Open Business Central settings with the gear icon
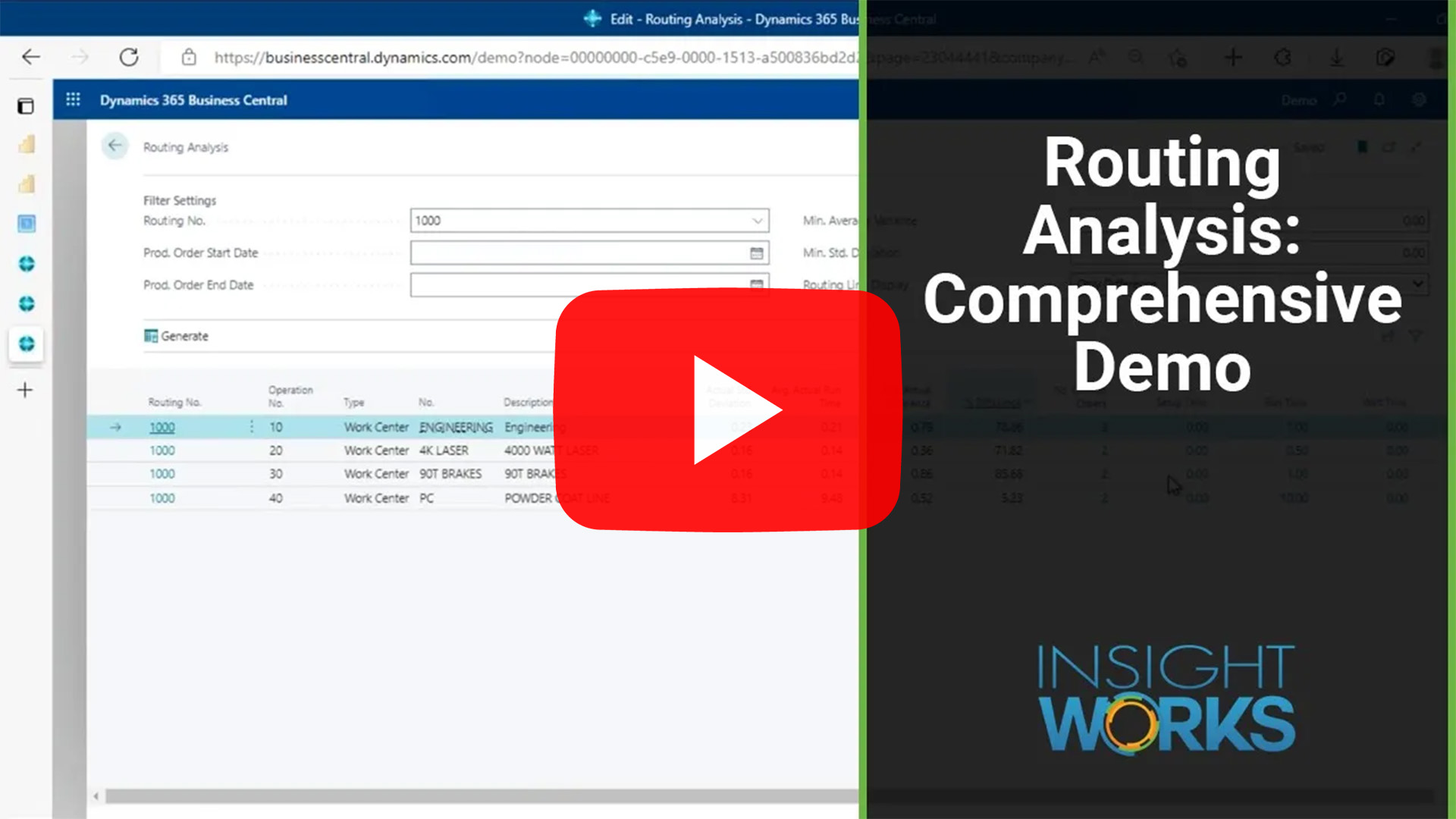Image resolution: width=1456 pixels, height=819 pixels. click(x=1418, y=99)
